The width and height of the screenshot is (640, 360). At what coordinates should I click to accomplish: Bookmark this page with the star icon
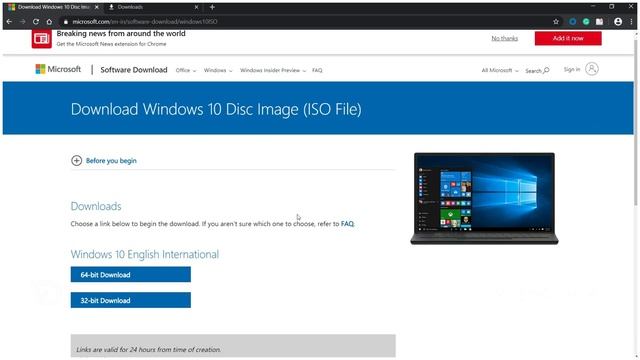point(556,22)
